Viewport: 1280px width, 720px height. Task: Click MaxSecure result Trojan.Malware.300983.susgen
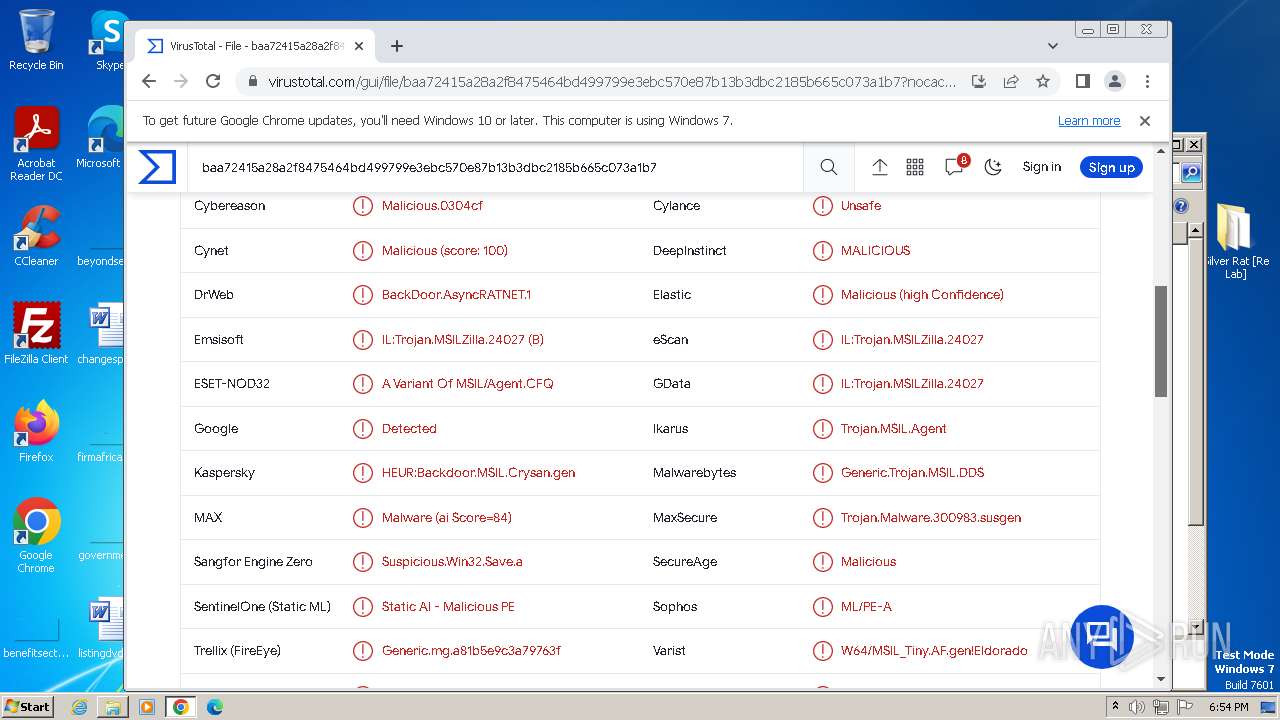click(x=931, y=518)
